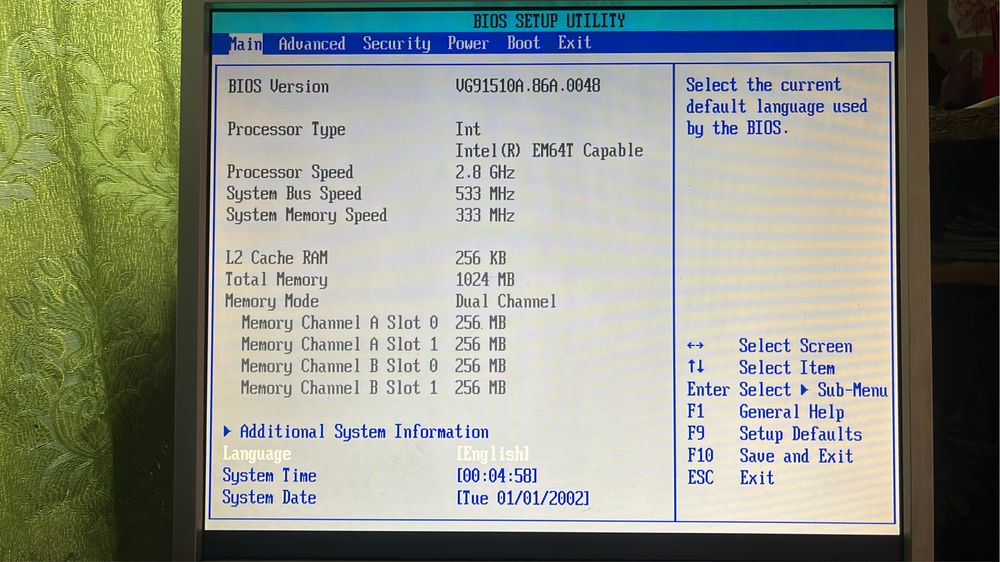Select the System Time label

[x=269, y=475]
